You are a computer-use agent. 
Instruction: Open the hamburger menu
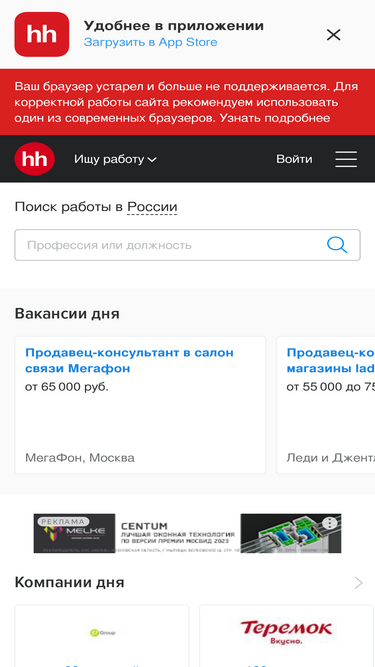(346, 159)
